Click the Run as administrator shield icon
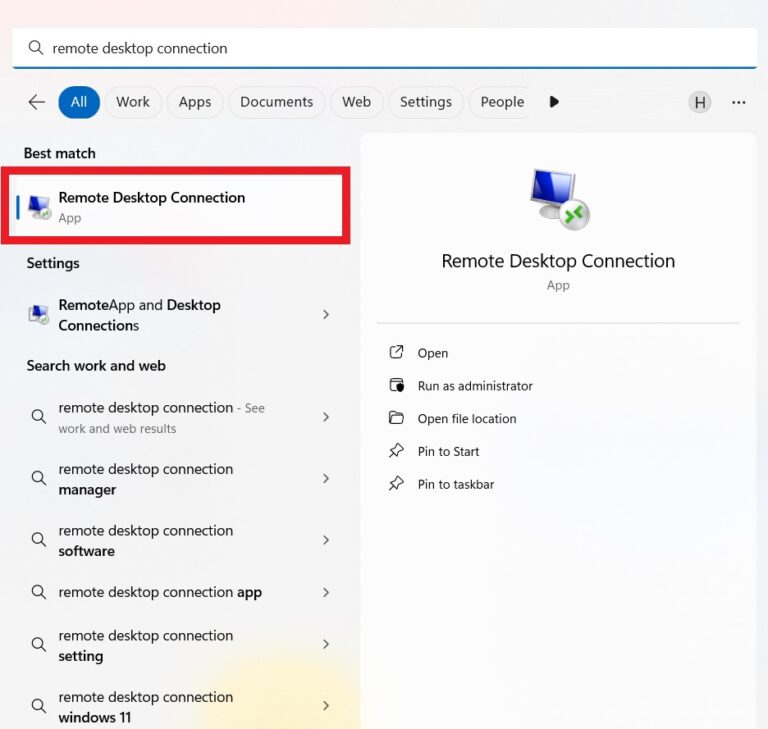The height and width of the screenshot is (729, 768). point(396,385)
